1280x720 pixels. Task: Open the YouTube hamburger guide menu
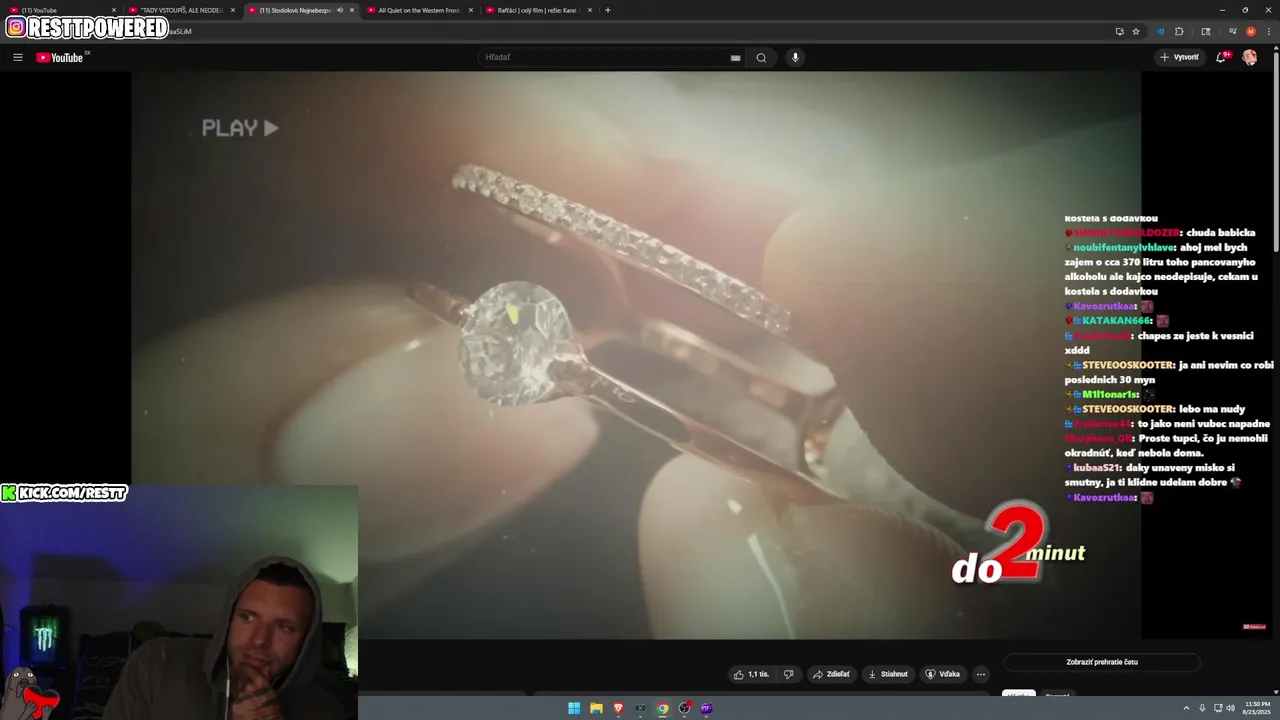click(17, 57)
